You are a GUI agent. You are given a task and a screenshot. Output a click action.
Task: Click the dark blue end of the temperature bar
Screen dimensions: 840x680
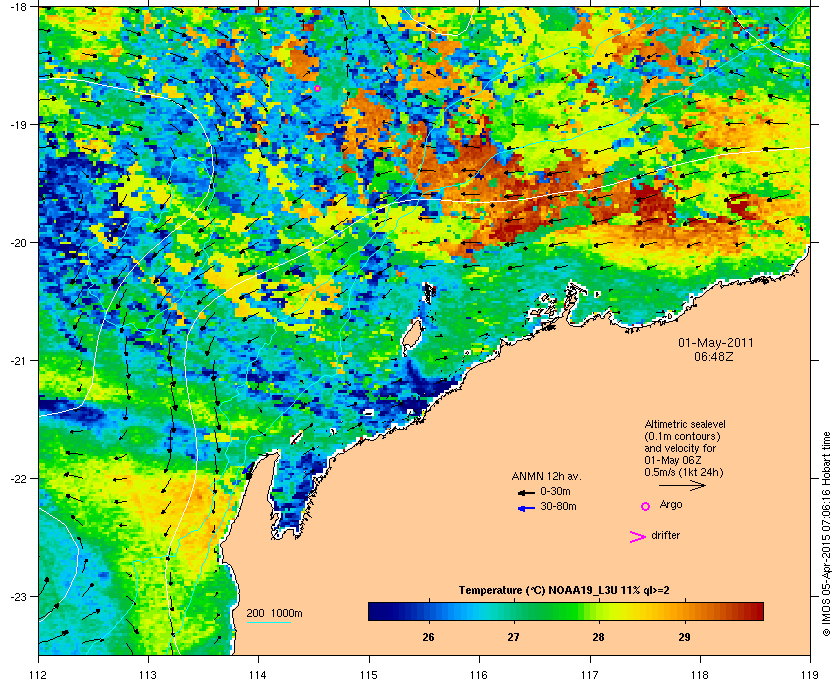click(x=375, y=611)
